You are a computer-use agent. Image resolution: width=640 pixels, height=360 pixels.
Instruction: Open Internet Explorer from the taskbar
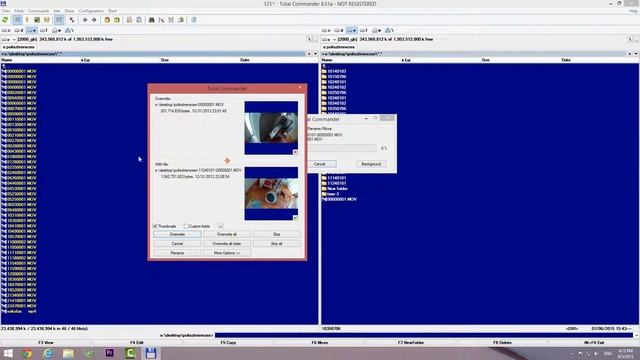click(48, 353)
